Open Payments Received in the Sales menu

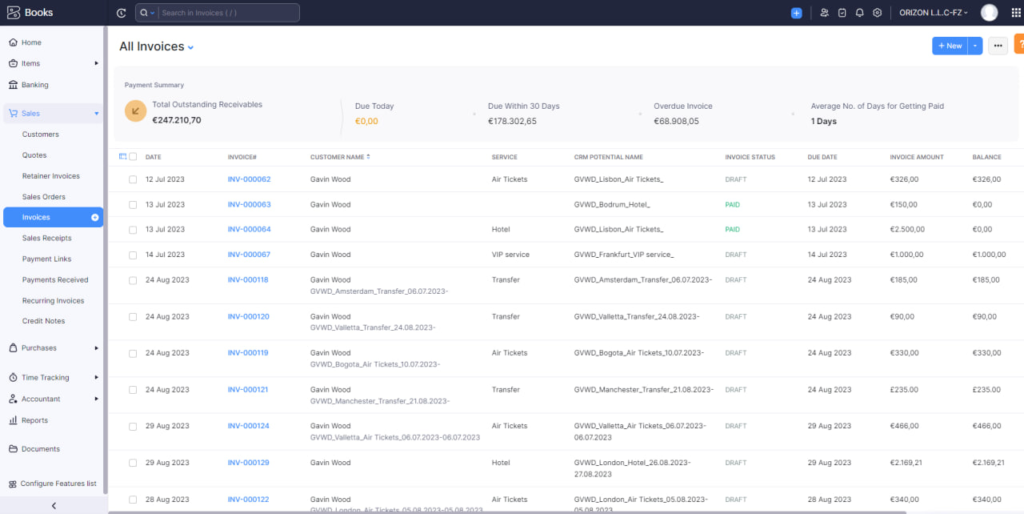pyautogui.click(x=55, y=280)
